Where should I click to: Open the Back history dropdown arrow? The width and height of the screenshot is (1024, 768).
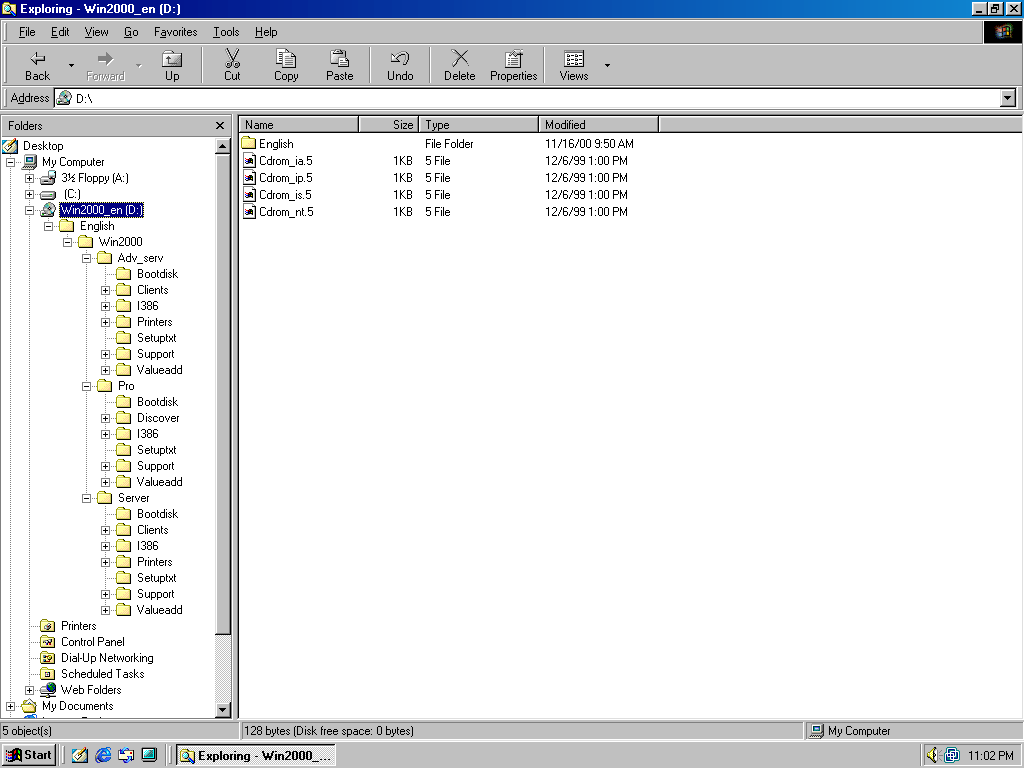[x=71, y=65]
